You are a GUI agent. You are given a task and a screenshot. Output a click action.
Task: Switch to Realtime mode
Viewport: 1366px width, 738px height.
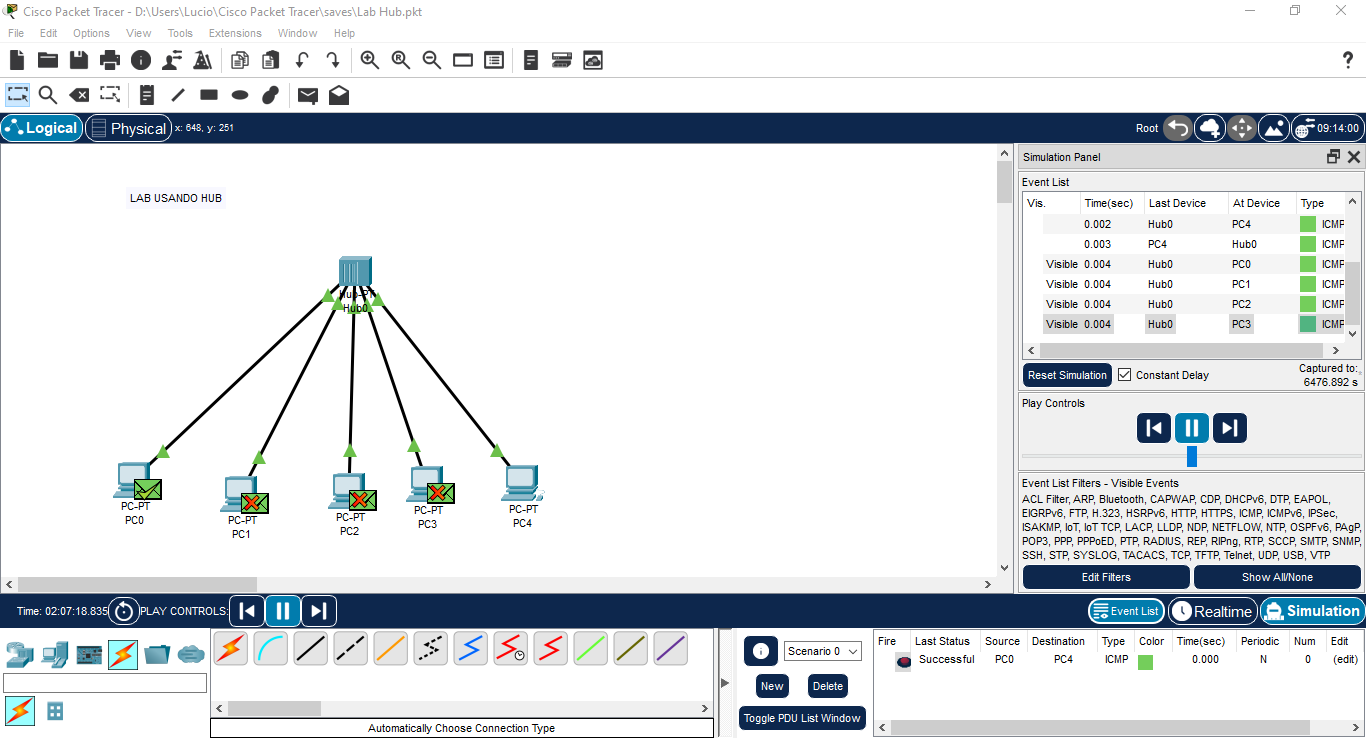pyautogui.click(x=1212, y=611)
